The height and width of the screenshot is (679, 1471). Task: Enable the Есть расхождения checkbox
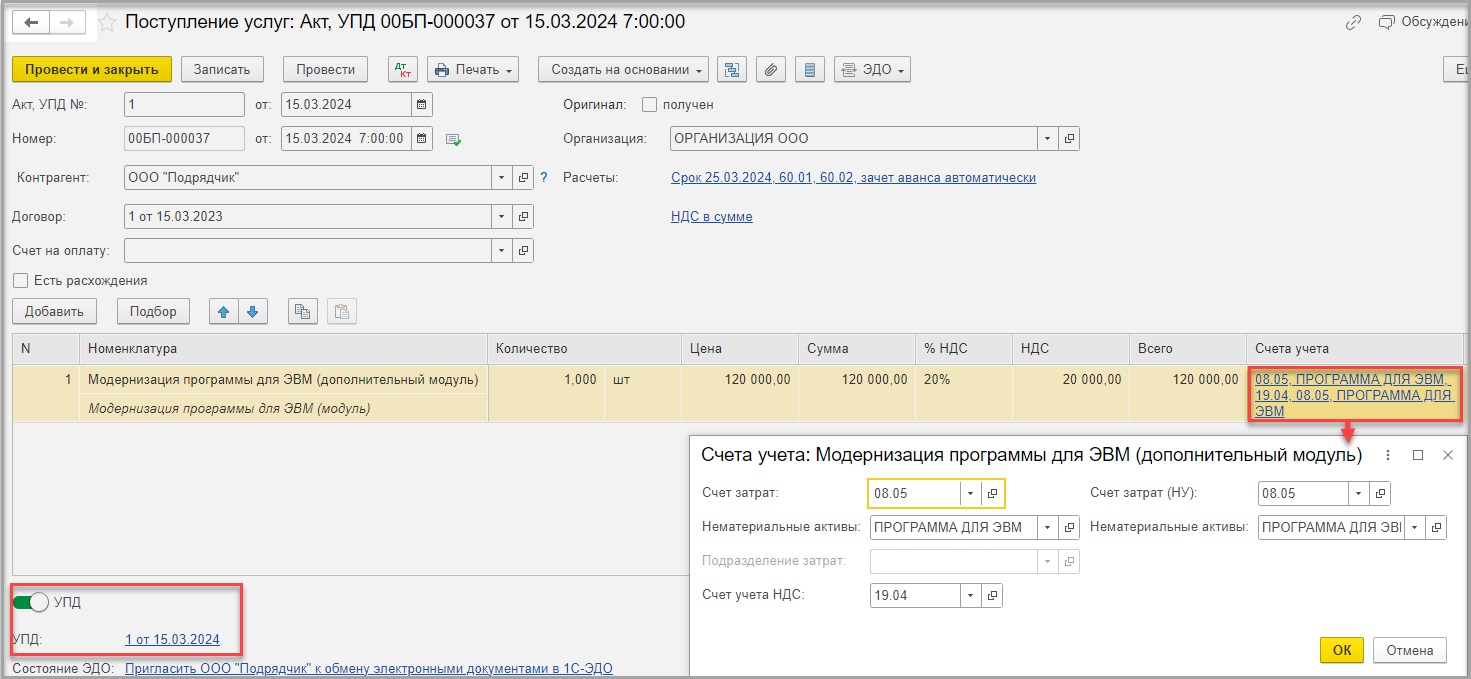tap(20, 280)
